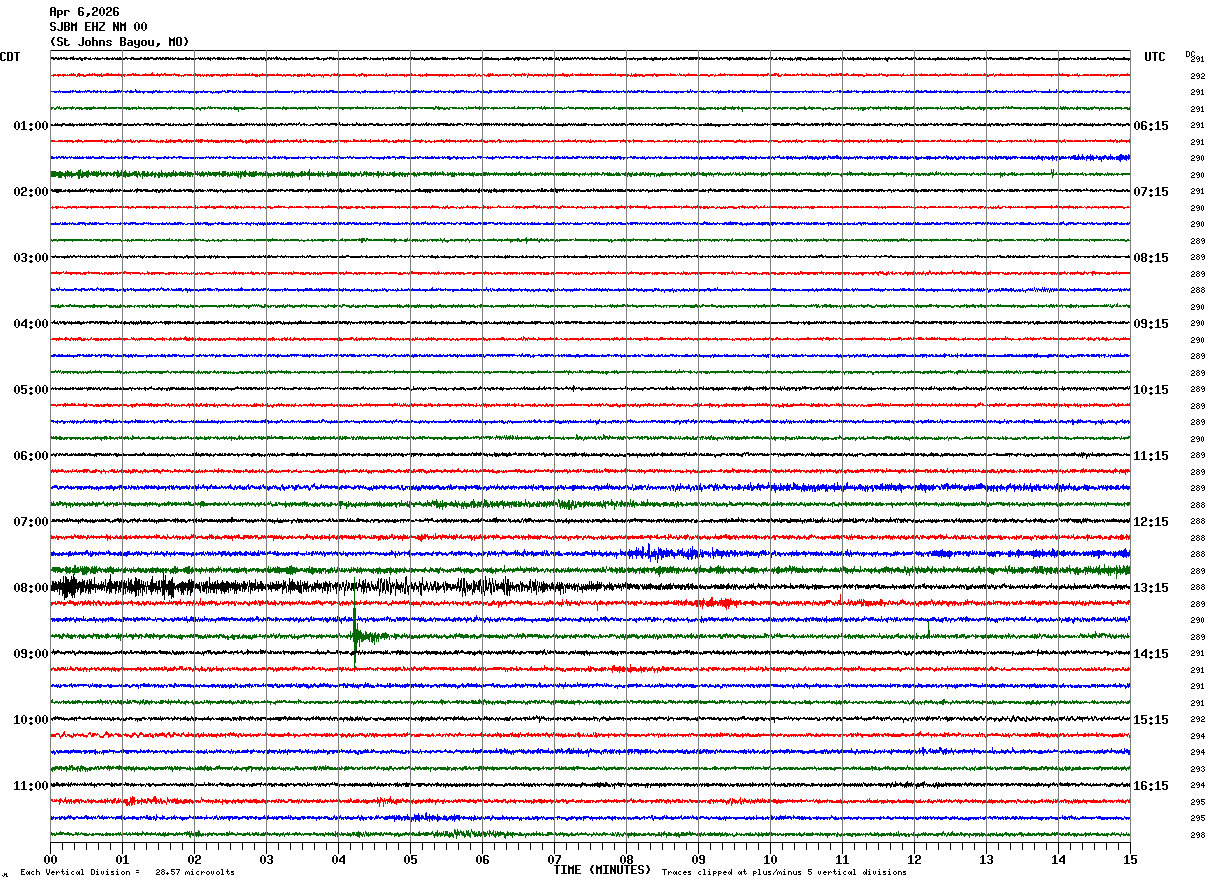This screenshot has width=1210, height=886.
Task: Click the date text "Apr 6,2026"
Action: 84,12
